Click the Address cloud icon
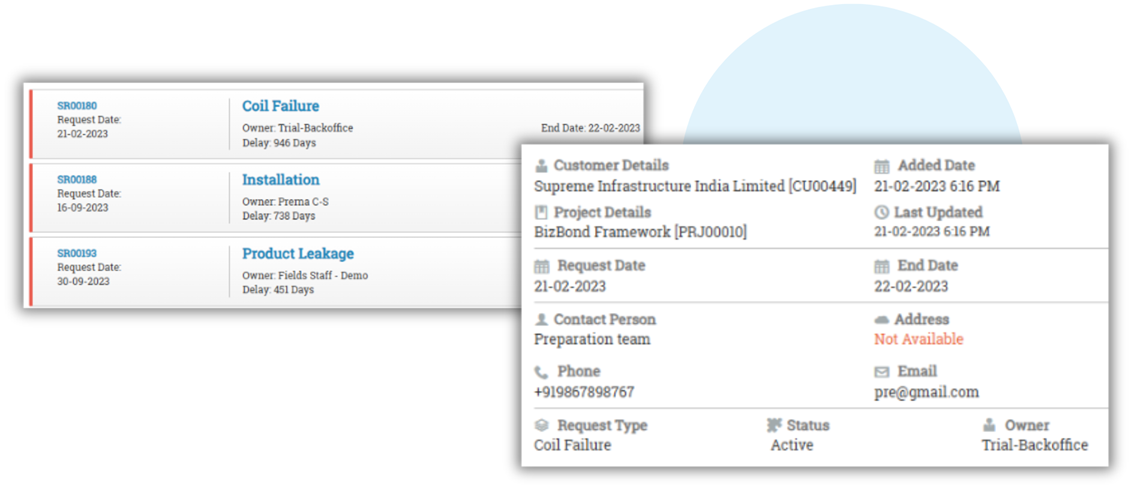This screenshot has width=1147, height=498. [x=881, y=320]
